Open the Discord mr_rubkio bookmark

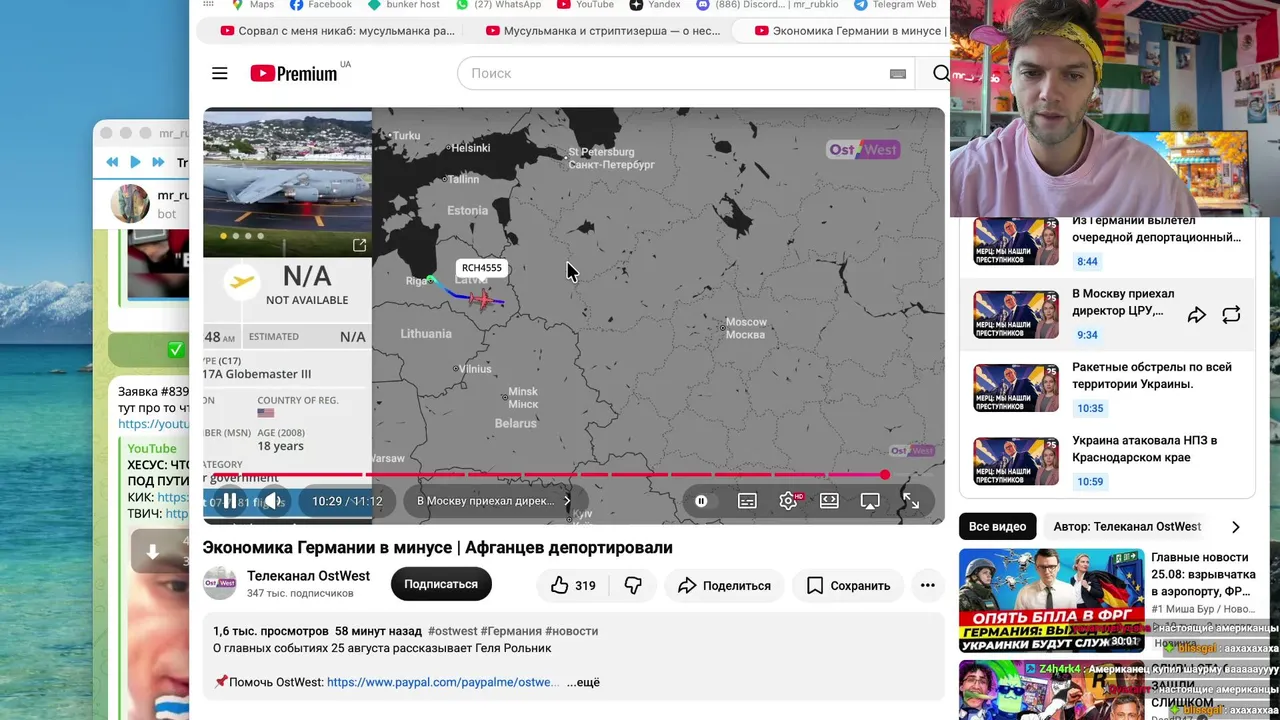[x=765, y=5]
